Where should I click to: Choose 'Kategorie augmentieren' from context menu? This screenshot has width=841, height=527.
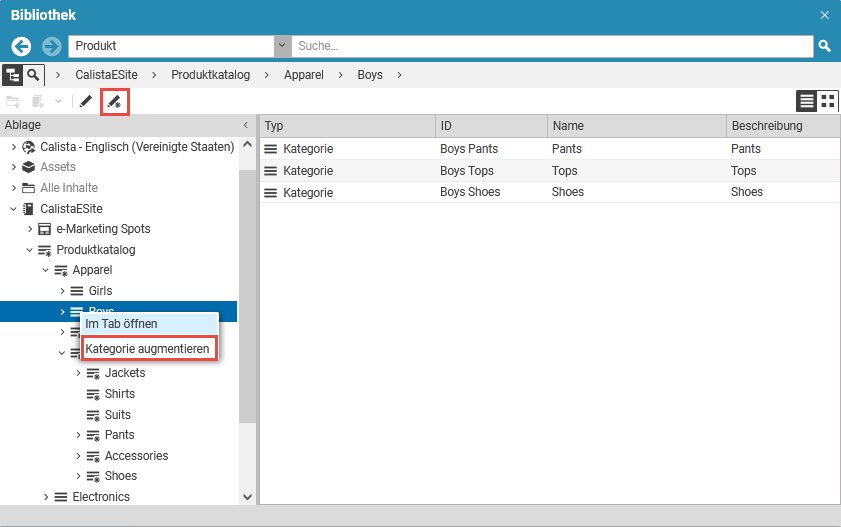tap(147, 349)
